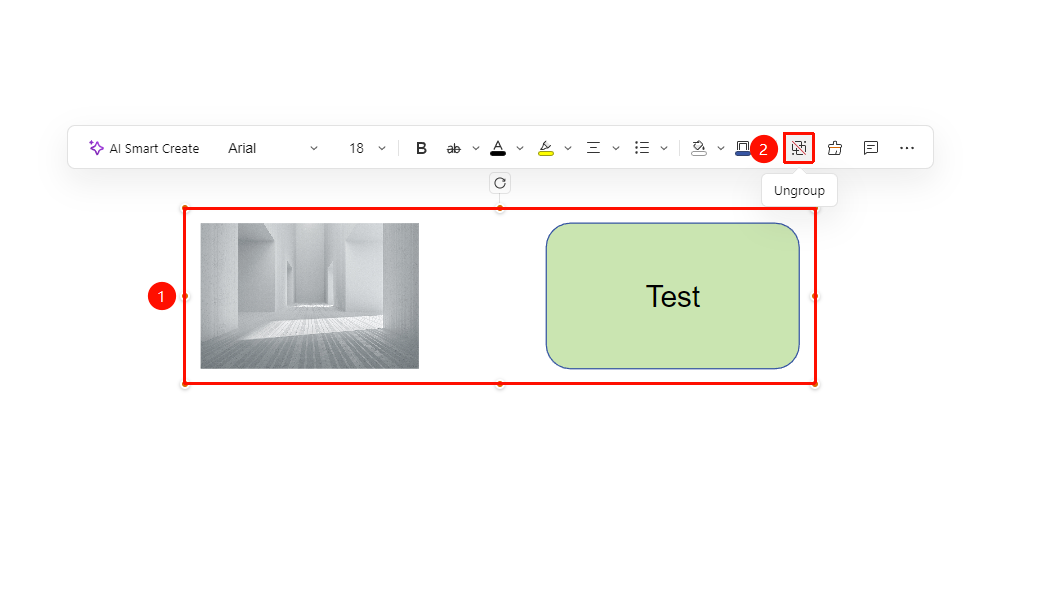This screenshot has height=598, width=1058.
Task: Click the border style icon
Action: [x=742, y=148]
